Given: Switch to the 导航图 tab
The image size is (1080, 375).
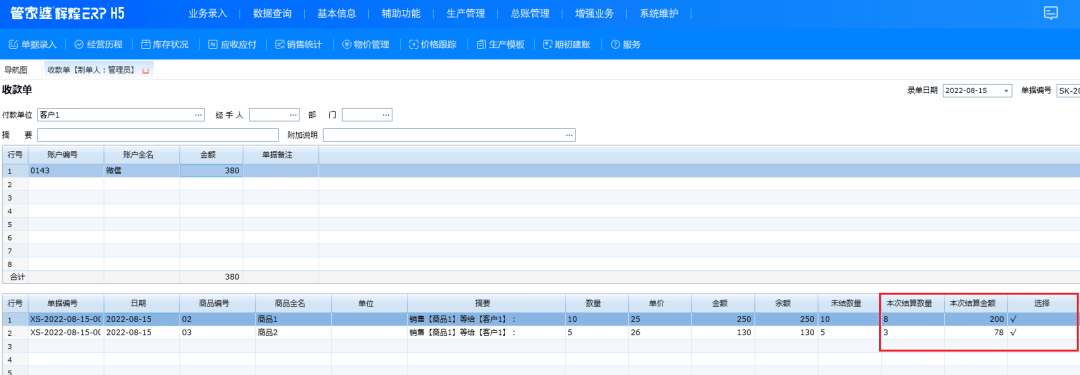Looking at the screenshot, I should click(16, 70).
